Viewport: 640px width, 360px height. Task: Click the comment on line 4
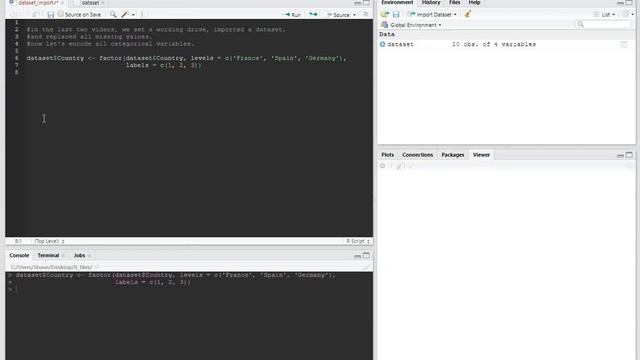[110, 44]
